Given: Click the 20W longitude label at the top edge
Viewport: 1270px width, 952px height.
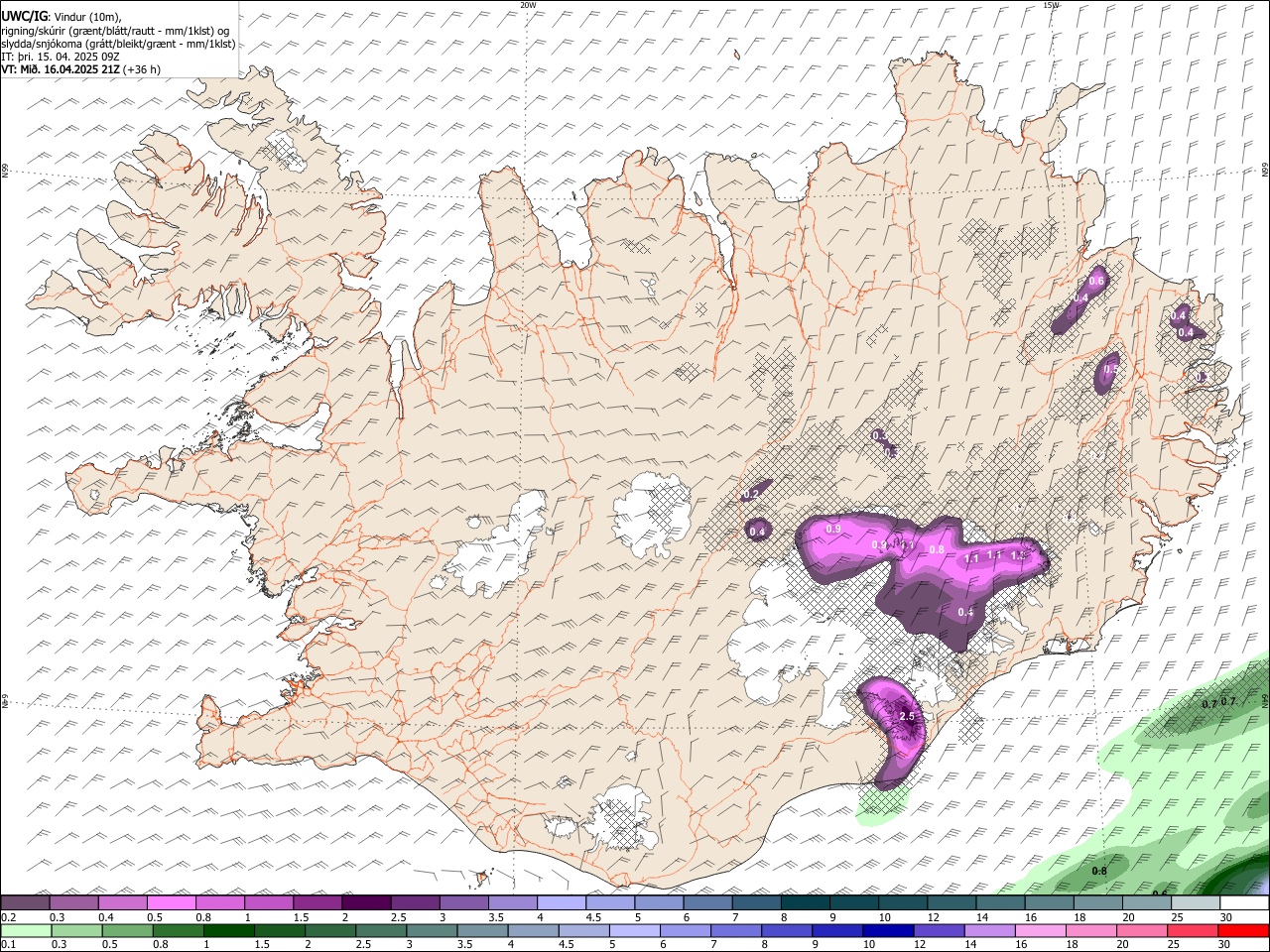Looking at the screenshot, I should [528, 5].
